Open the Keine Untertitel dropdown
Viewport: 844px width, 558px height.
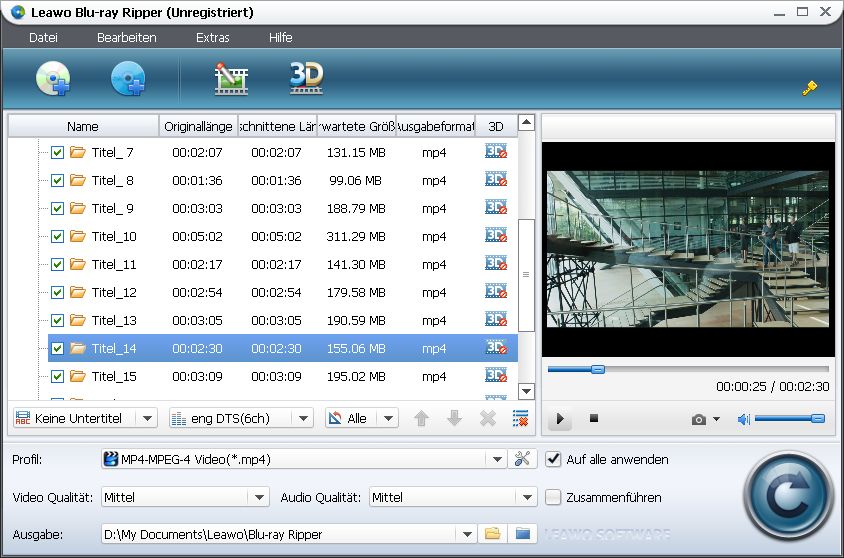(x=85, y=418)
